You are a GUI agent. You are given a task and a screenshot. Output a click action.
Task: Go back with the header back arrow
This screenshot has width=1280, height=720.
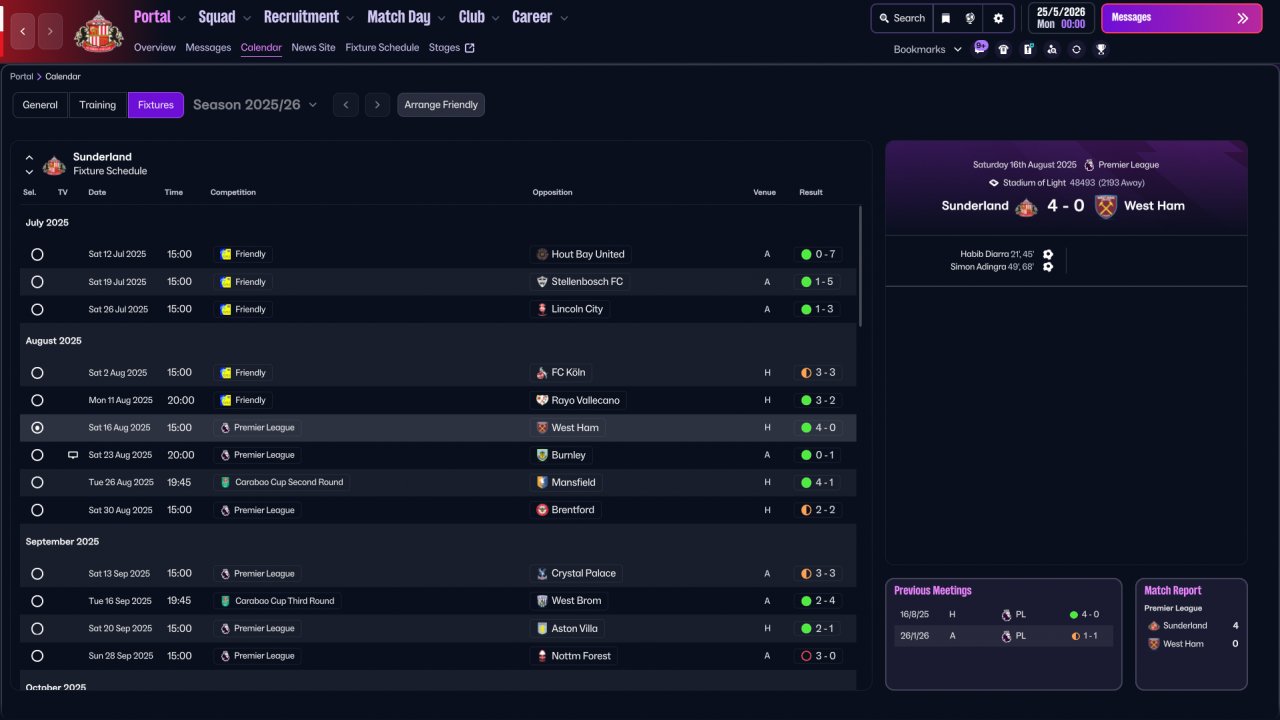(23, 32)
